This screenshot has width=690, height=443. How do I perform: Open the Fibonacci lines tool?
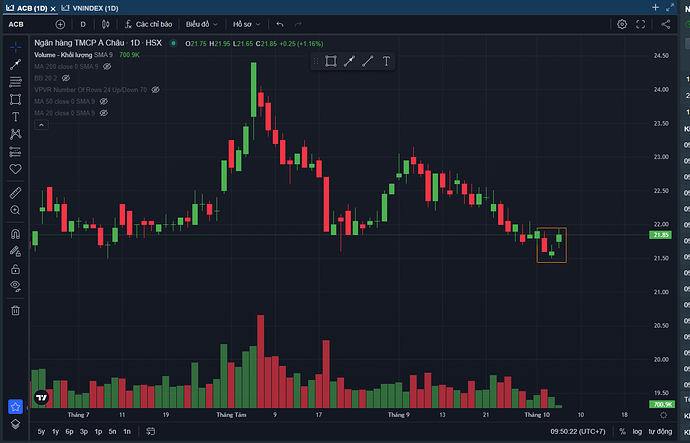tap(15, 82)
